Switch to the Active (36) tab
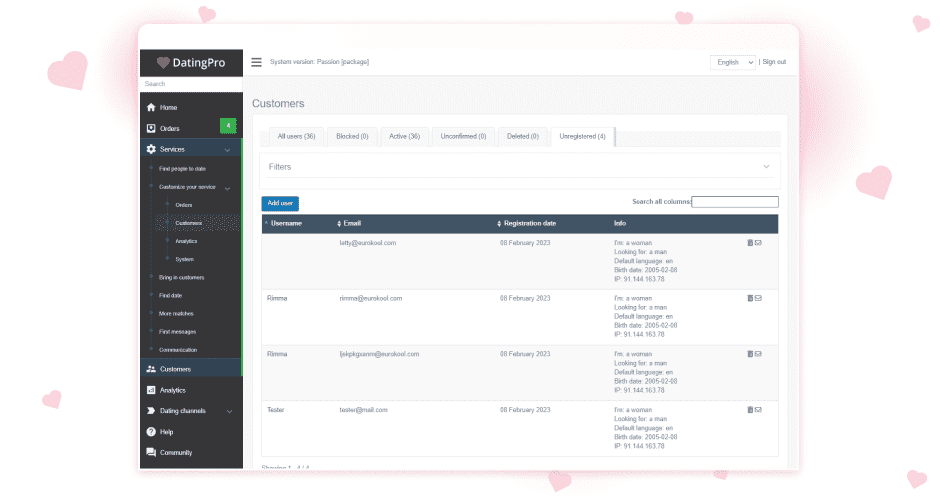 [405, 137]
